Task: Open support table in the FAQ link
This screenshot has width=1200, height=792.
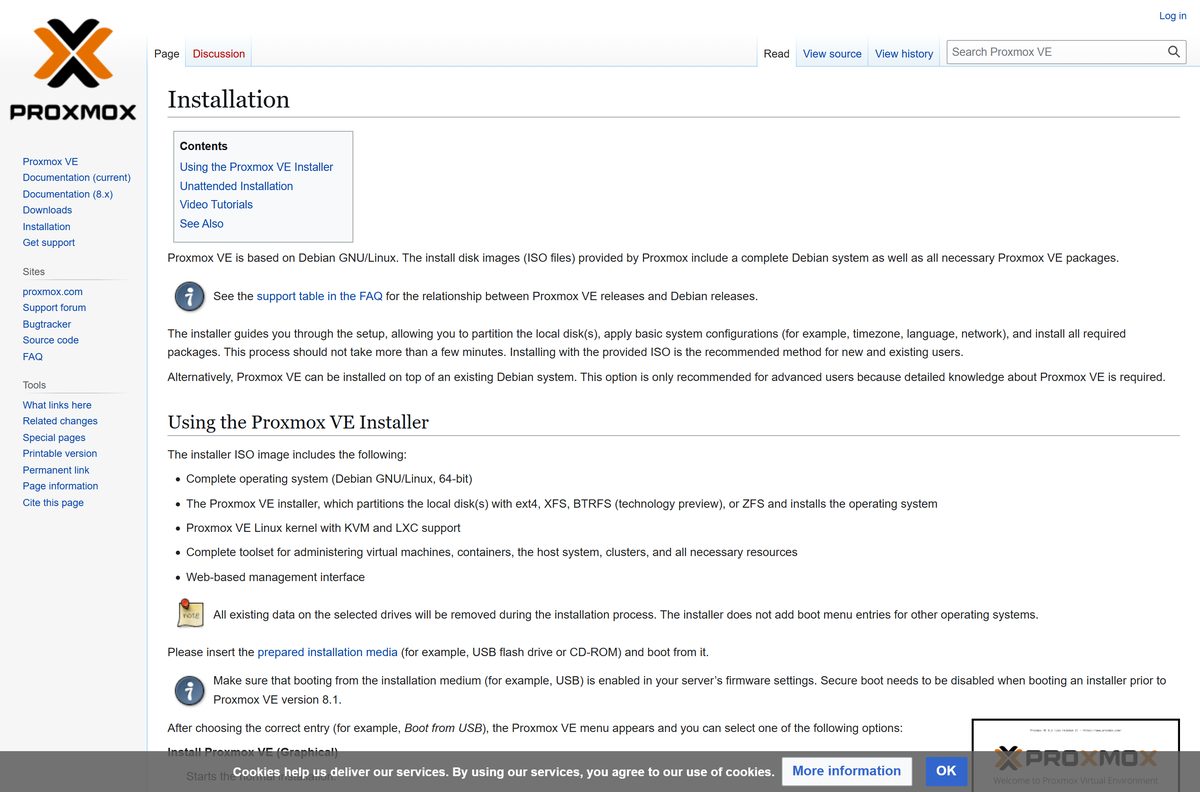Action: tap(320, 296)
